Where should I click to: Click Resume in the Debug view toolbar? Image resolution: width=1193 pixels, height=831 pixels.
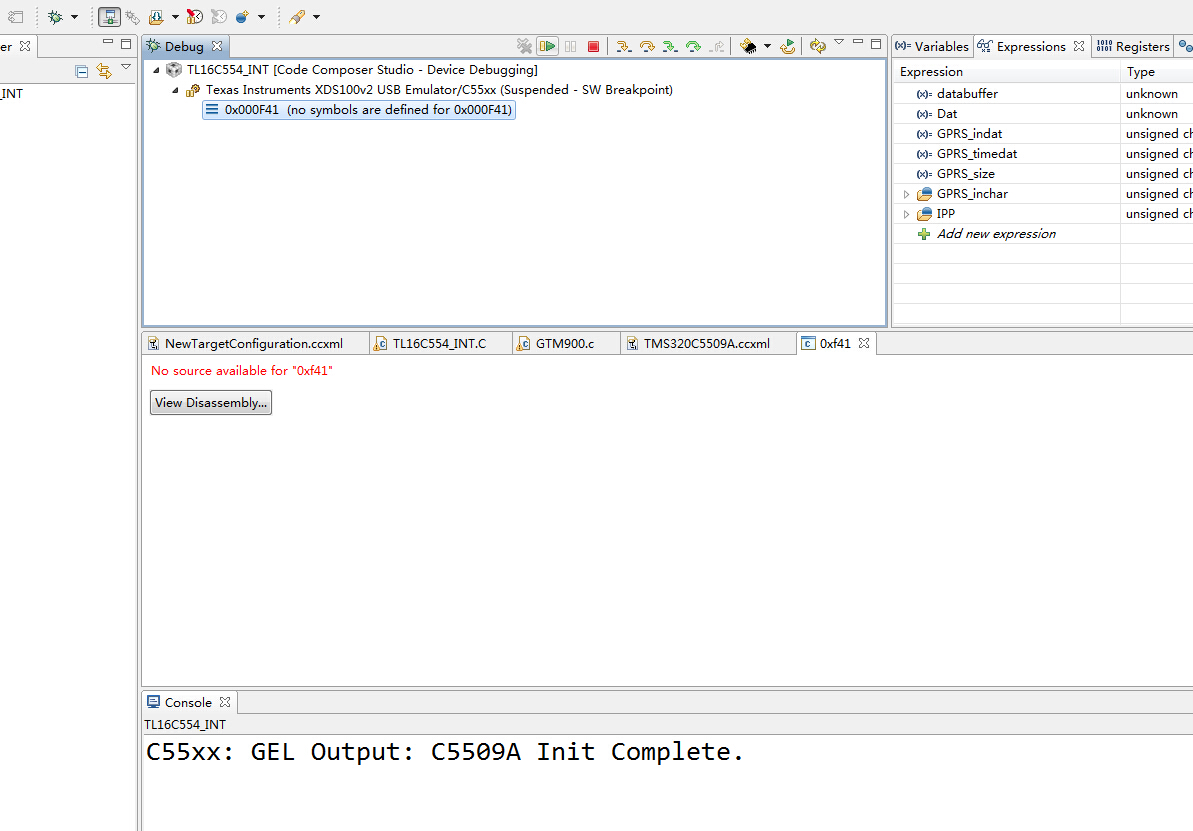tap(547, 46)
